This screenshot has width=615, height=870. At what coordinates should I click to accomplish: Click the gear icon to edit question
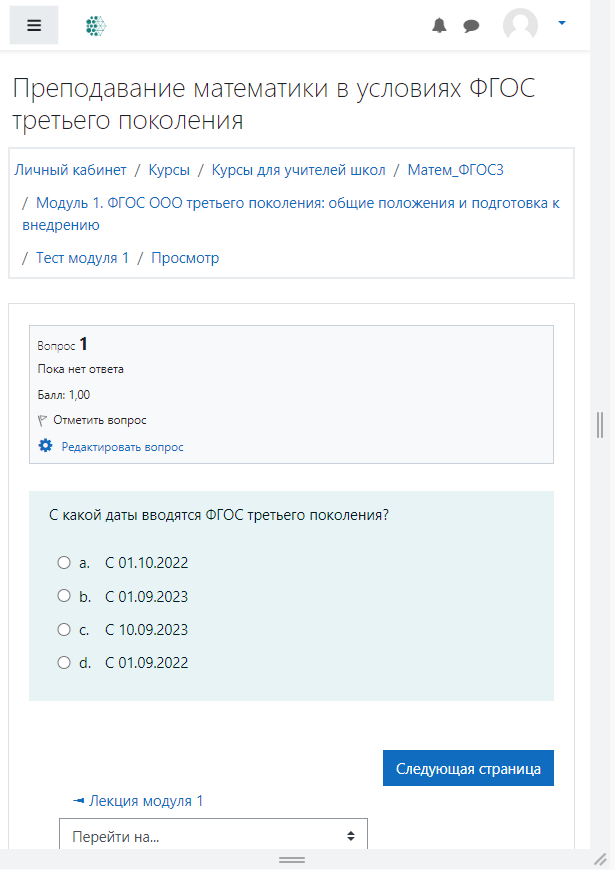point(45,446)
